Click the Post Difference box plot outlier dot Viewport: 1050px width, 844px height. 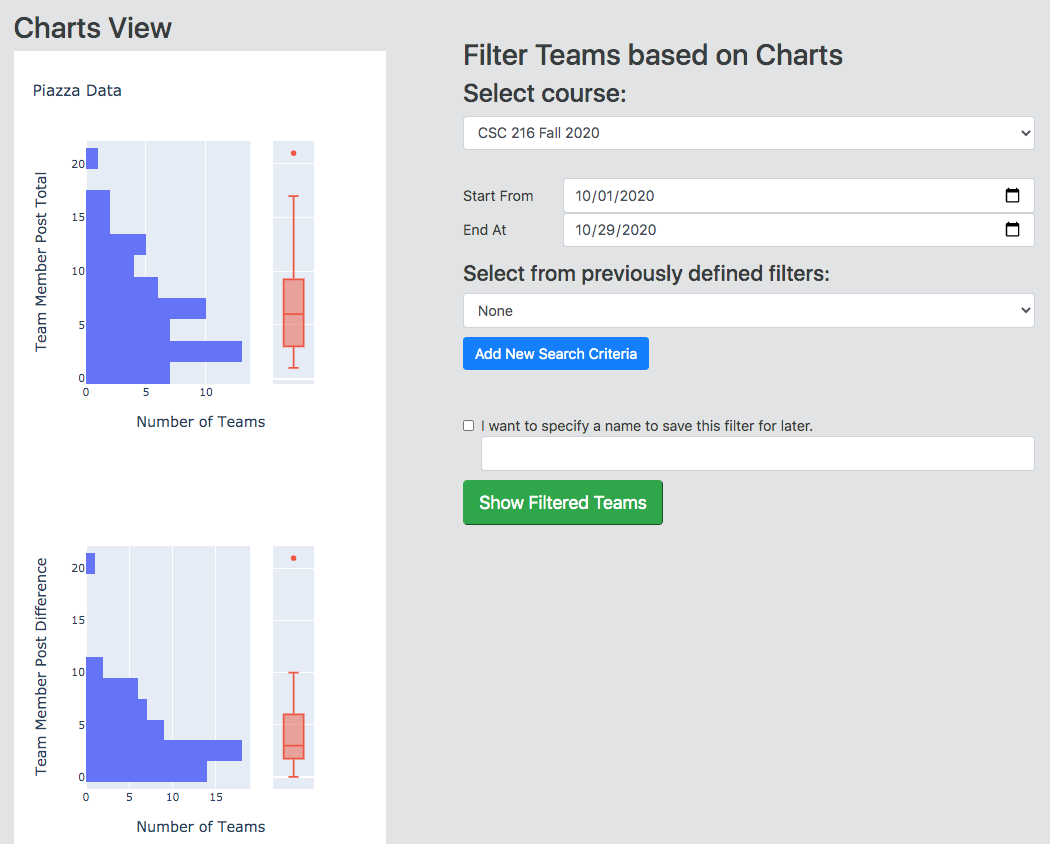(293, 558)
